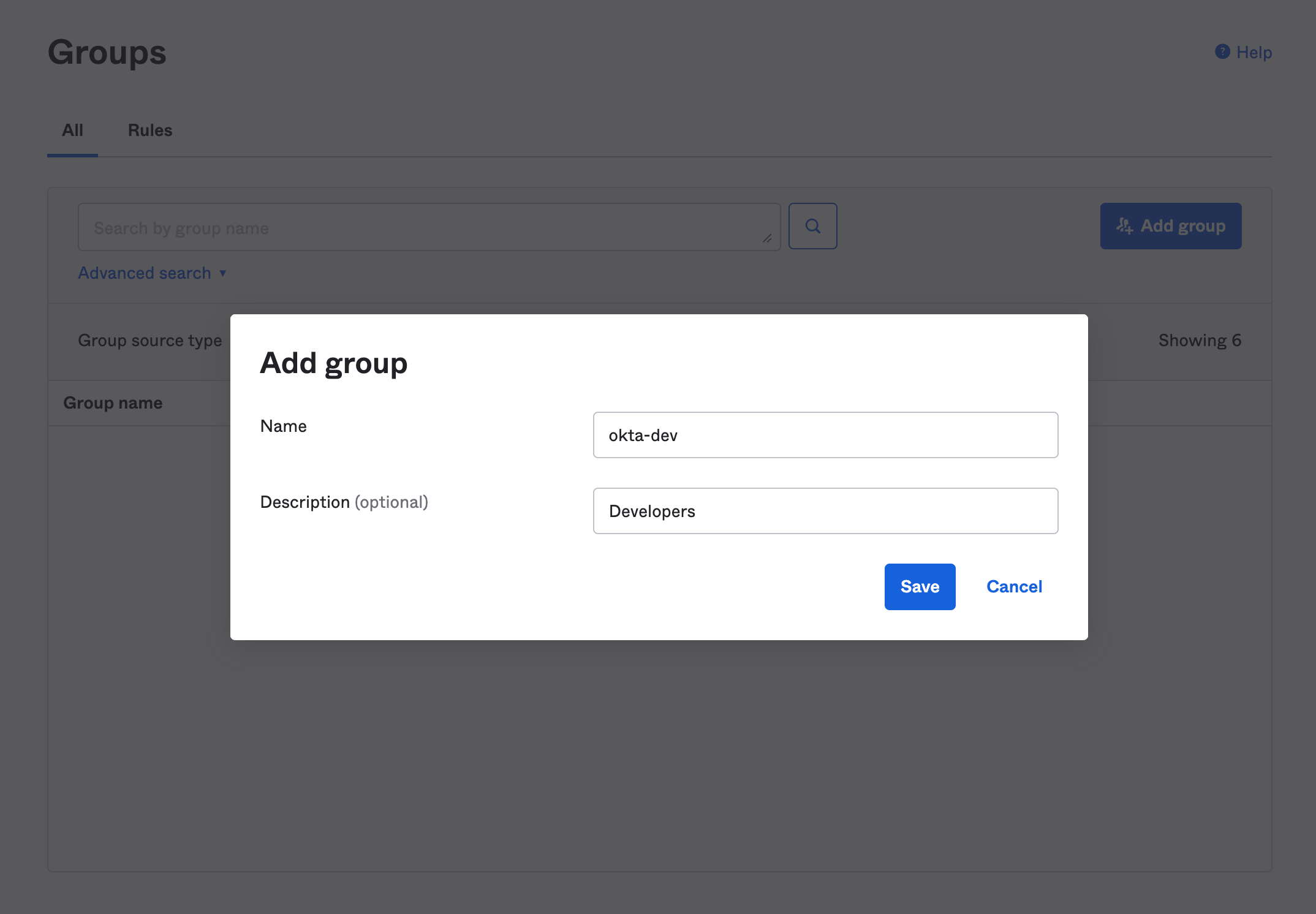1316x914 pixels.
Task: Select the Rules tab
Action: point(149,129)
